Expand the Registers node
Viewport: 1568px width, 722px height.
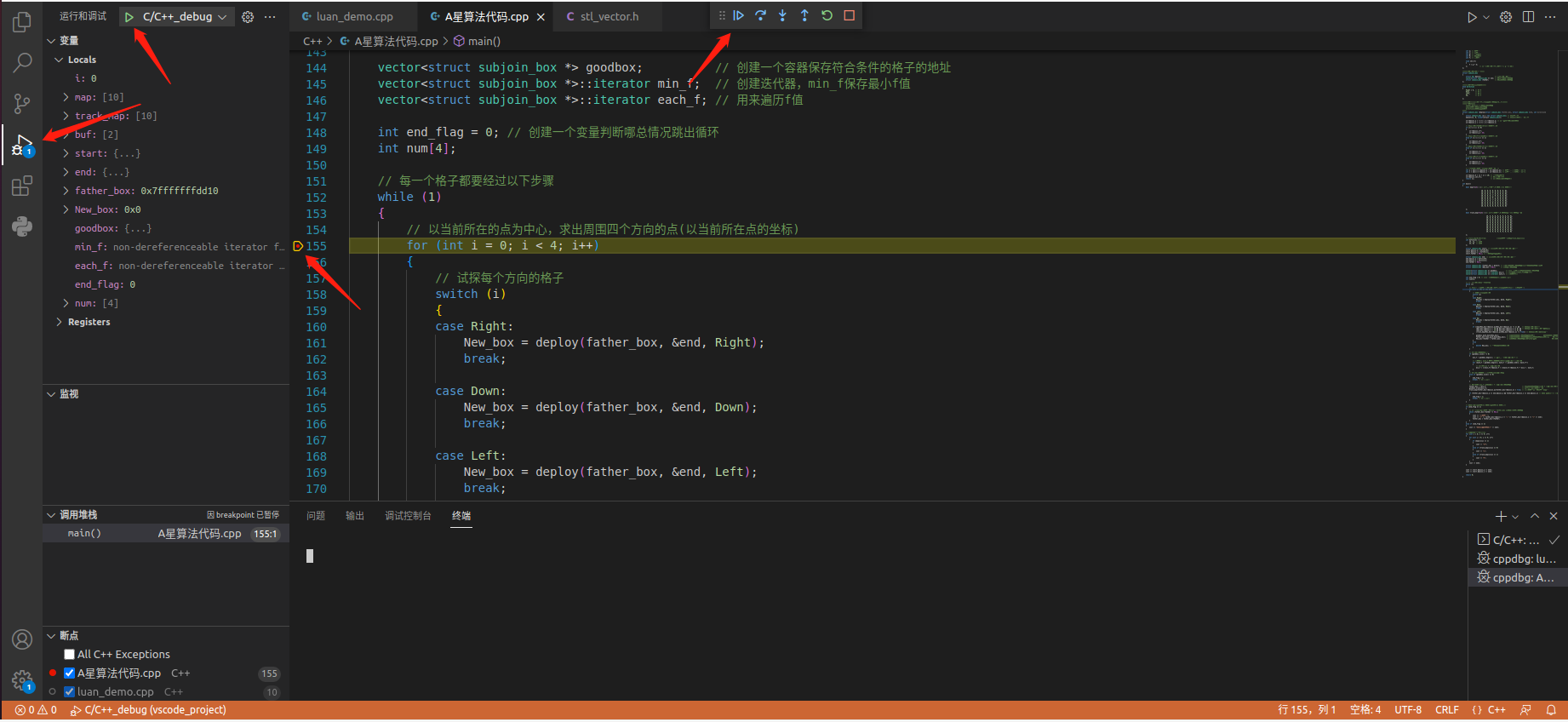pyautogui.click(x=59, y=322)
